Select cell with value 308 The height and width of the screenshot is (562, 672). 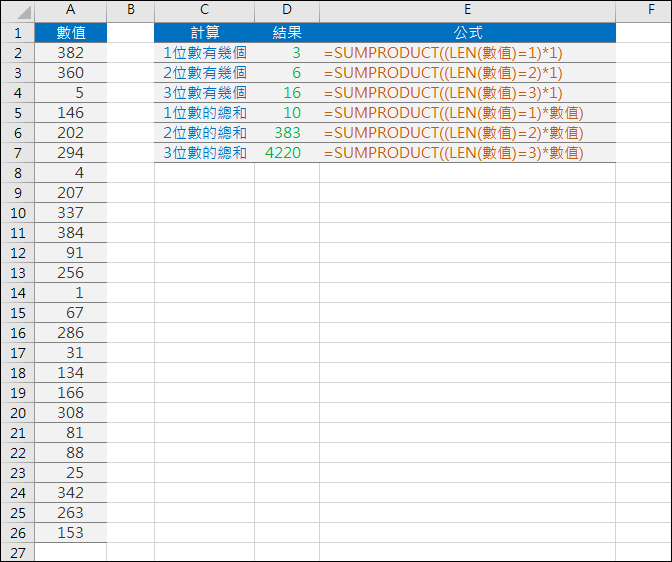tap(71, 413)
